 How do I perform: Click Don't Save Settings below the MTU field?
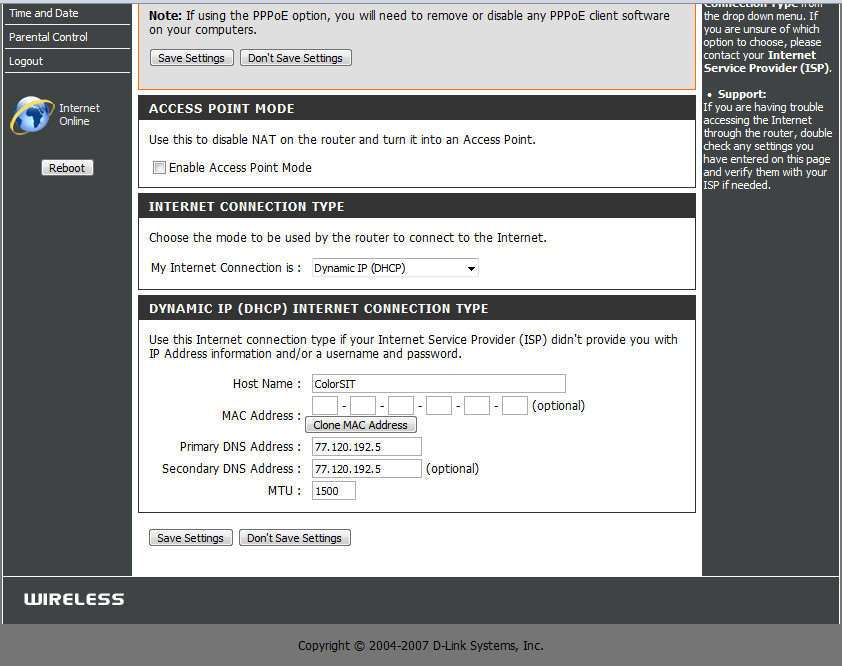point(294,538)
